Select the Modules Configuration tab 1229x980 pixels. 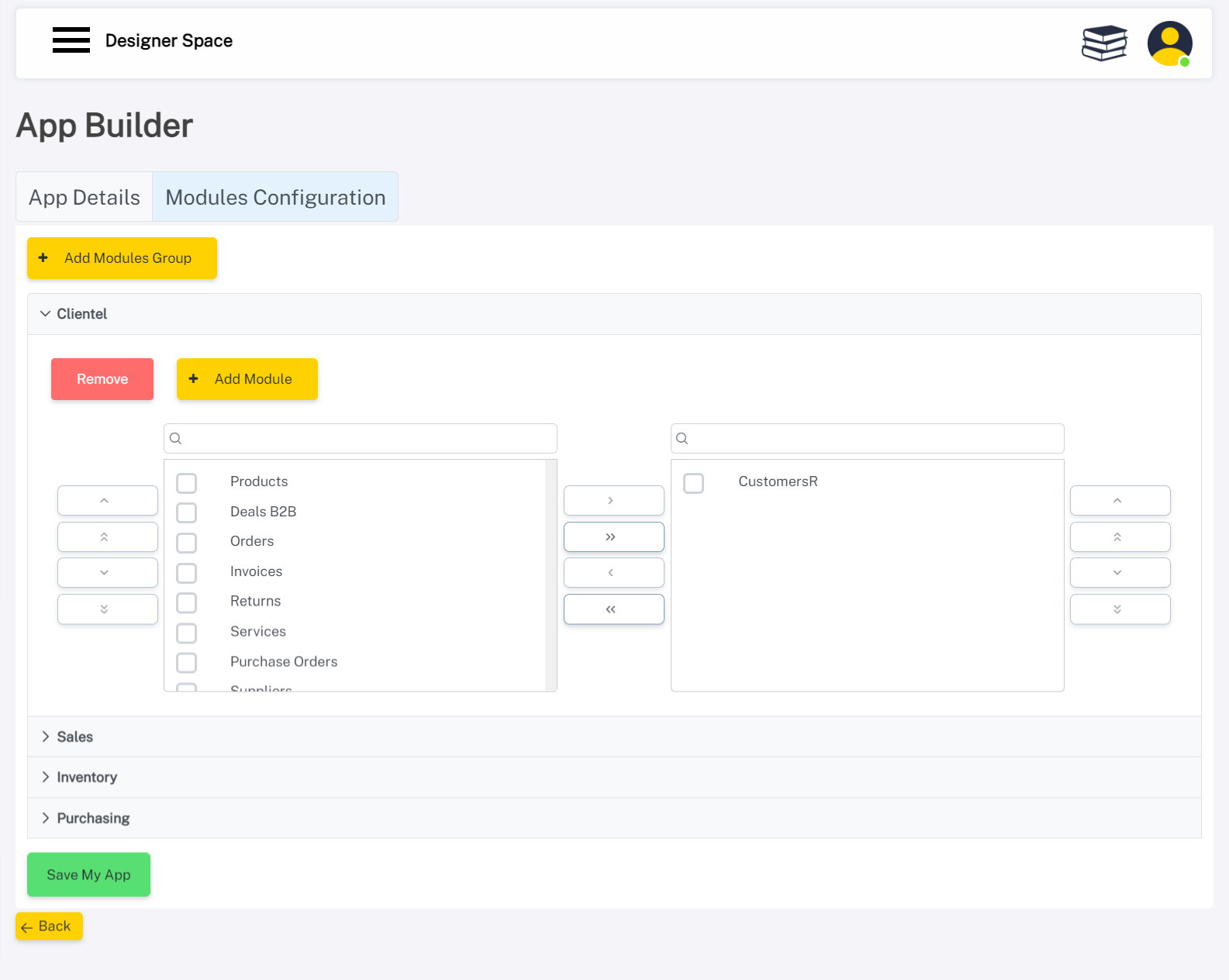pyautogui.click(x=275, y=197)
